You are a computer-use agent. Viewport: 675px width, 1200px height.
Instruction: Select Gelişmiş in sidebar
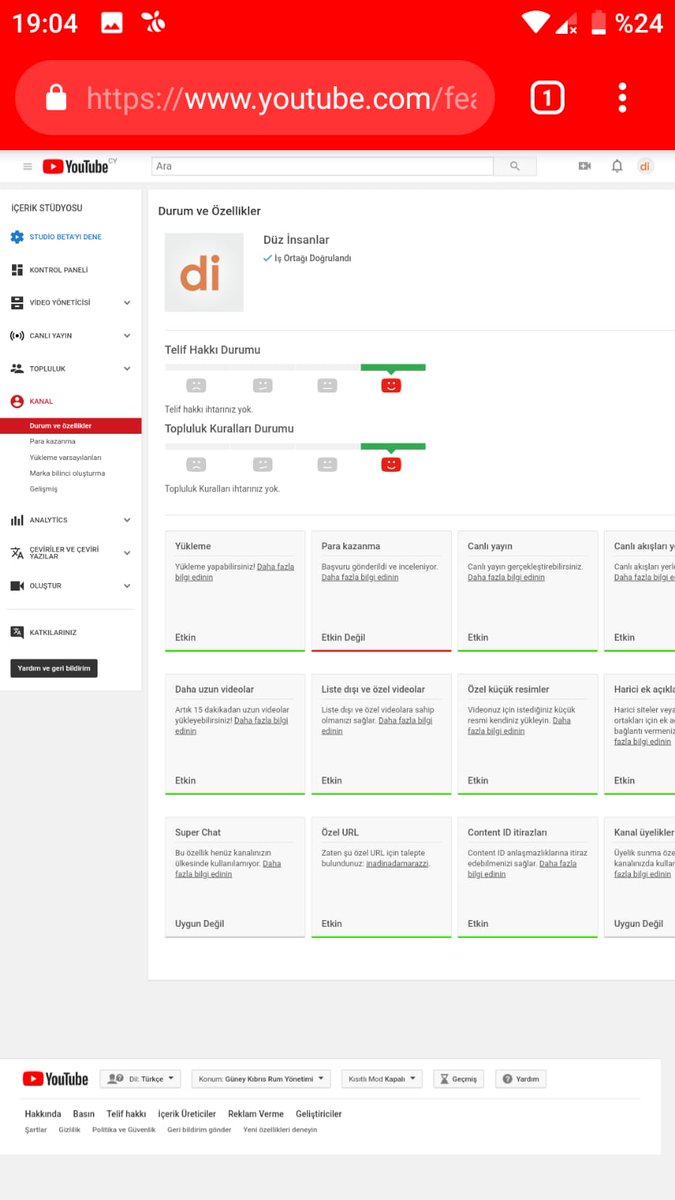pos(44,489)
